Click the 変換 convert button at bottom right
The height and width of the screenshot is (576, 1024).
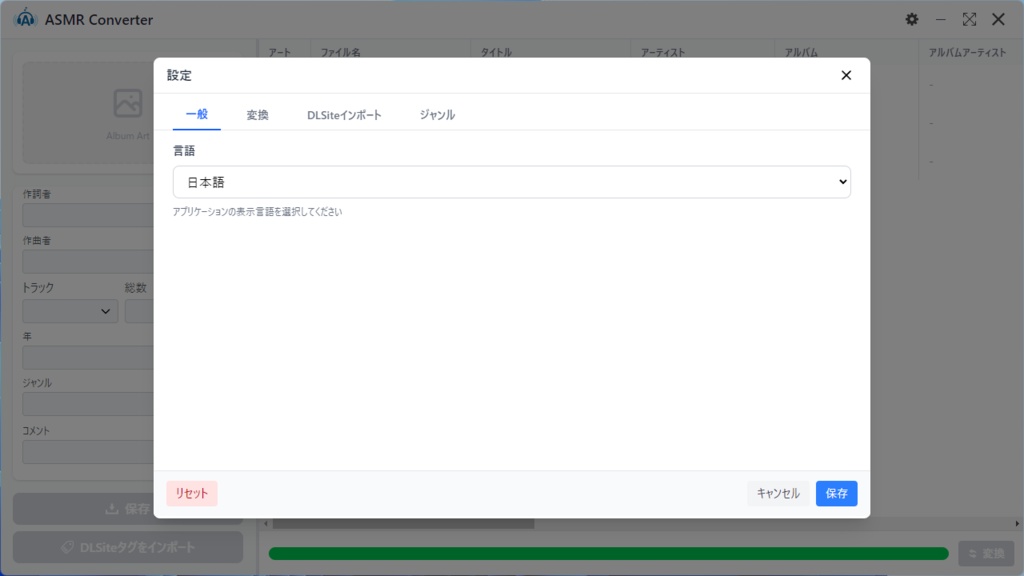pyautogui.click(x=986, y=554)
